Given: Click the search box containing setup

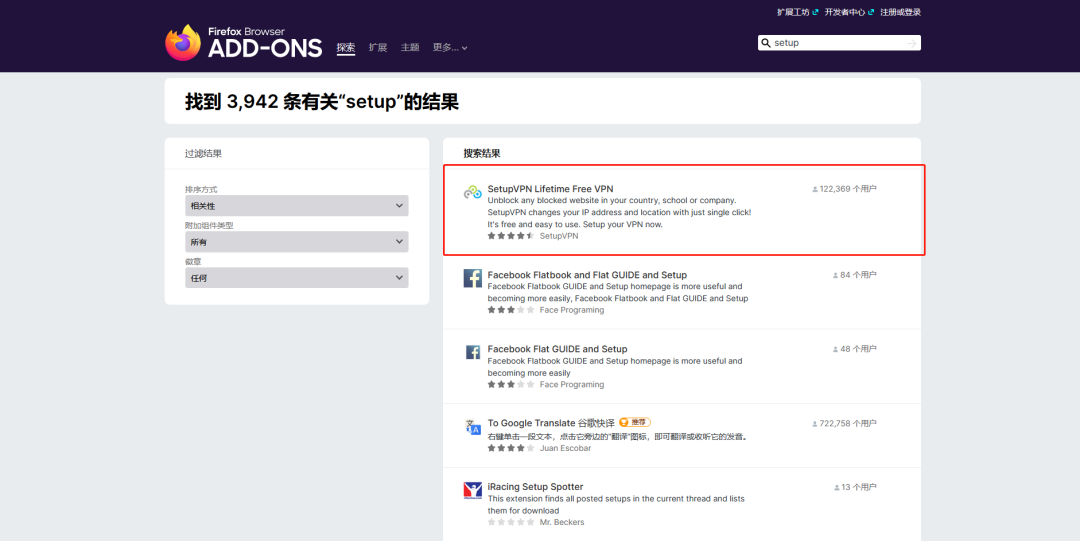Looking at the screenshot, I should (x=835, y=43).
